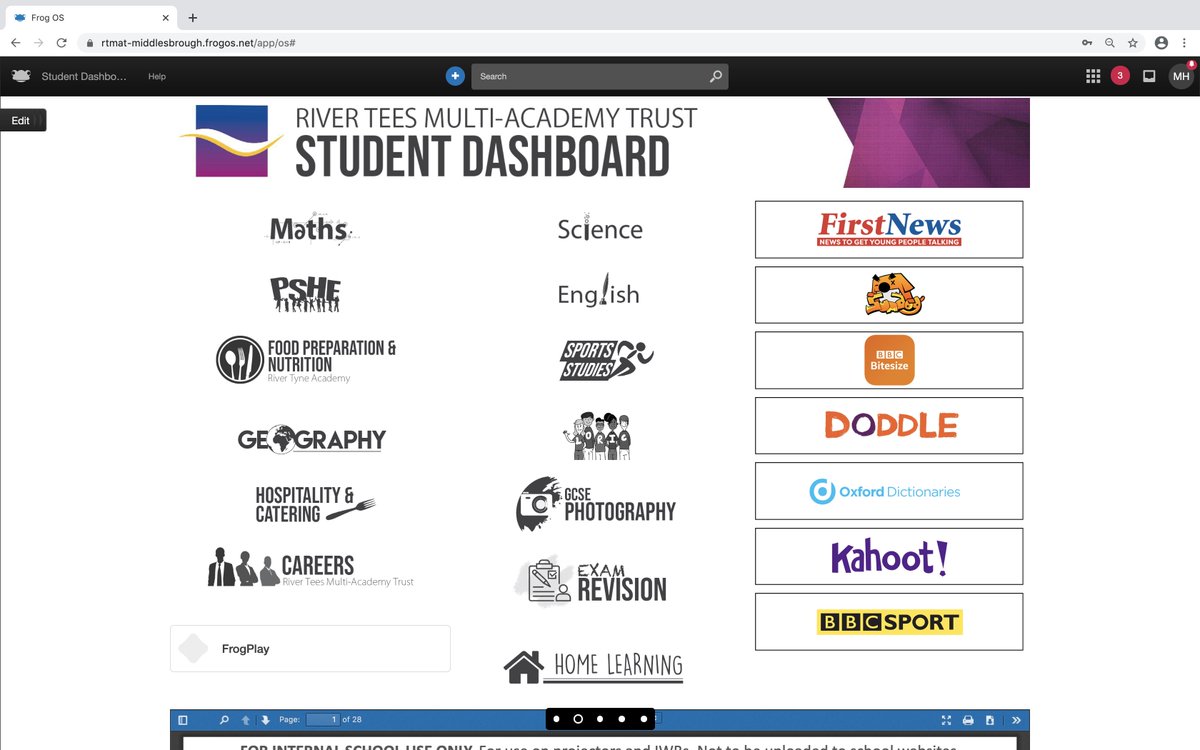Open the cartoon students group tile
Image resolution: width=1200 pixels, height=750 pixels.
coord(598,436)
